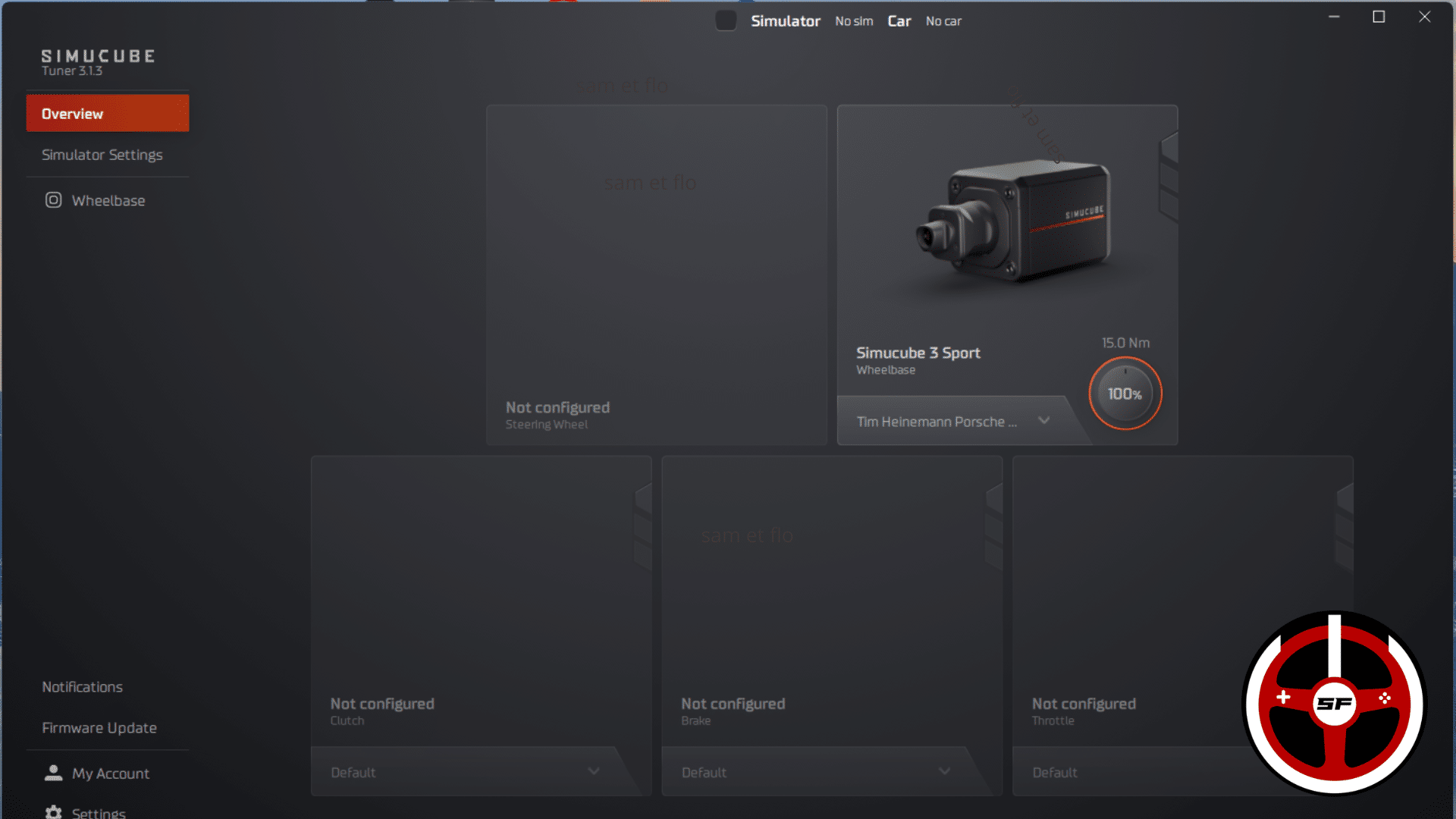Open the Overview page
1456x819 pixels.
tap(108, 114)
